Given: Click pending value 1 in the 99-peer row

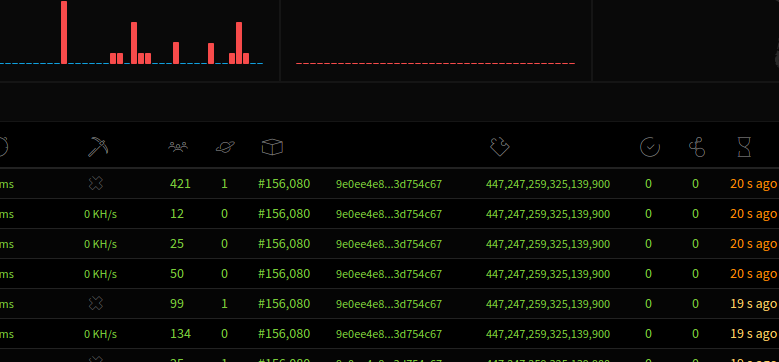Looking at the screenshot, I should [x=225, y=303].
